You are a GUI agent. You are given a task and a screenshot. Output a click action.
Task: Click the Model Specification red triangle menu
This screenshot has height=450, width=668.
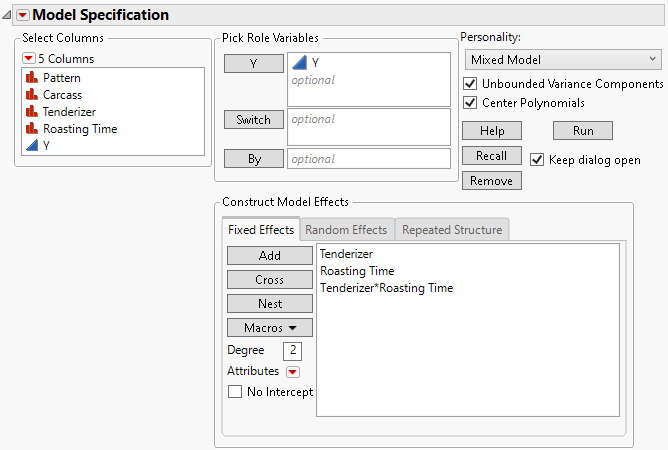(24, 15)
